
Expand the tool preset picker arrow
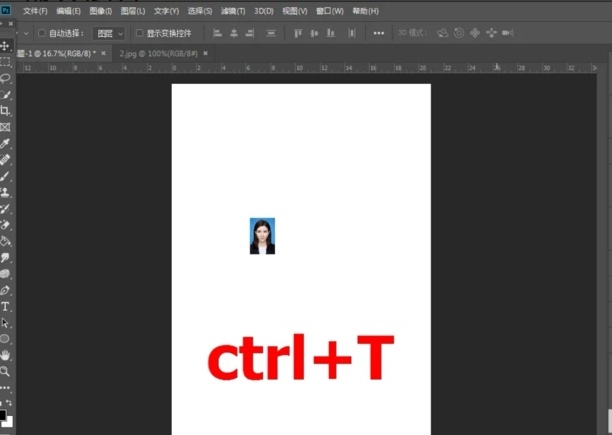pos(27,33)
